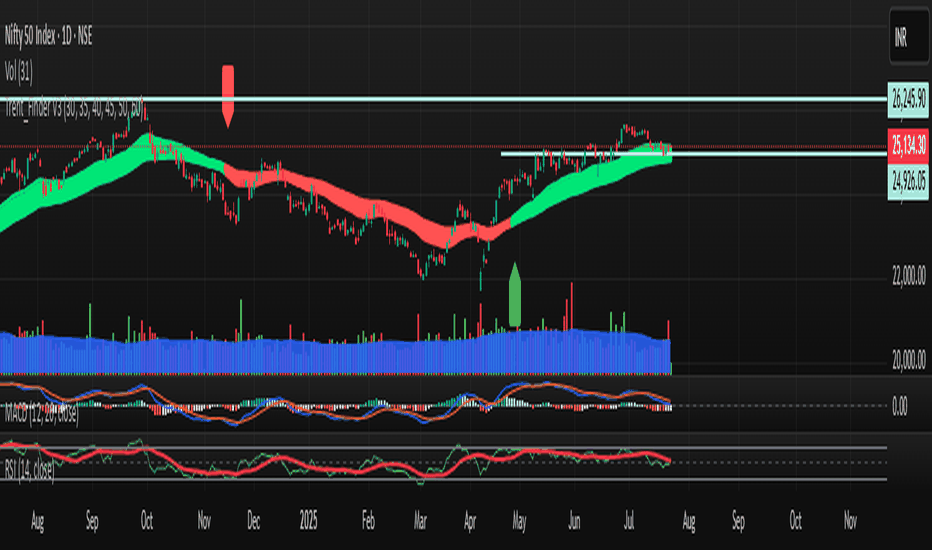Click the 26,245.90 price label
This screenshot has width=932, height=550.
pyautogui.click(x=908, y=99)
